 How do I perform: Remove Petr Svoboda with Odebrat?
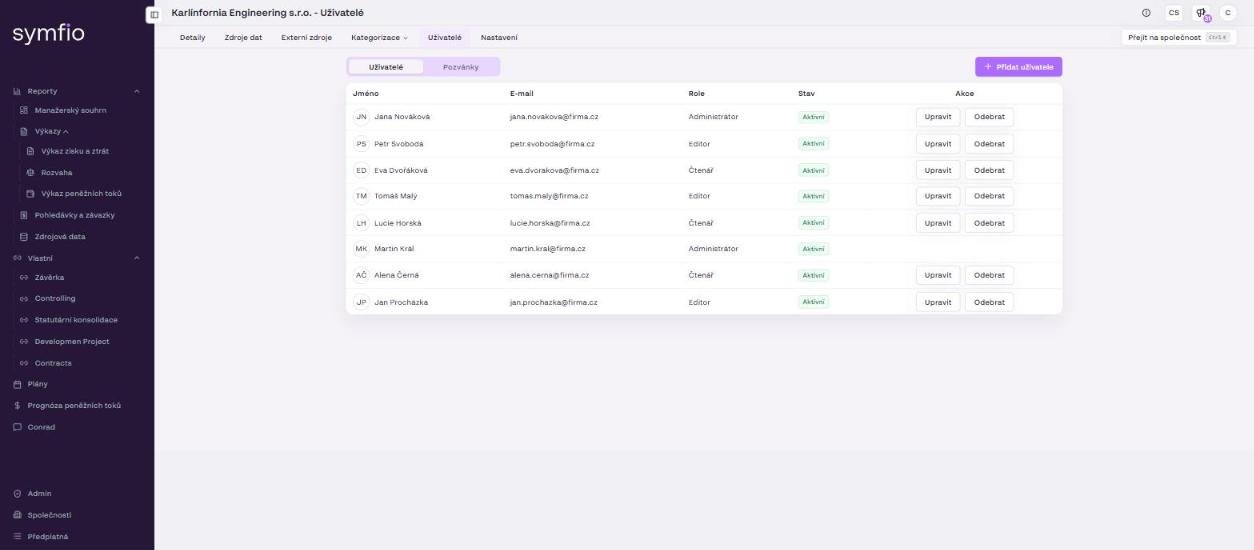pyautogui.click(x=989, y=143)
